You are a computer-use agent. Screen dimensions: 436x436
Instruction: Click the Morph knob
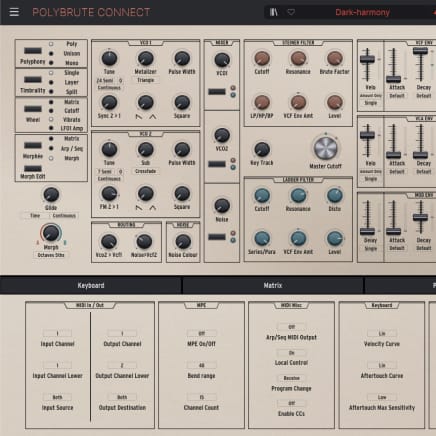click(51, 233)
